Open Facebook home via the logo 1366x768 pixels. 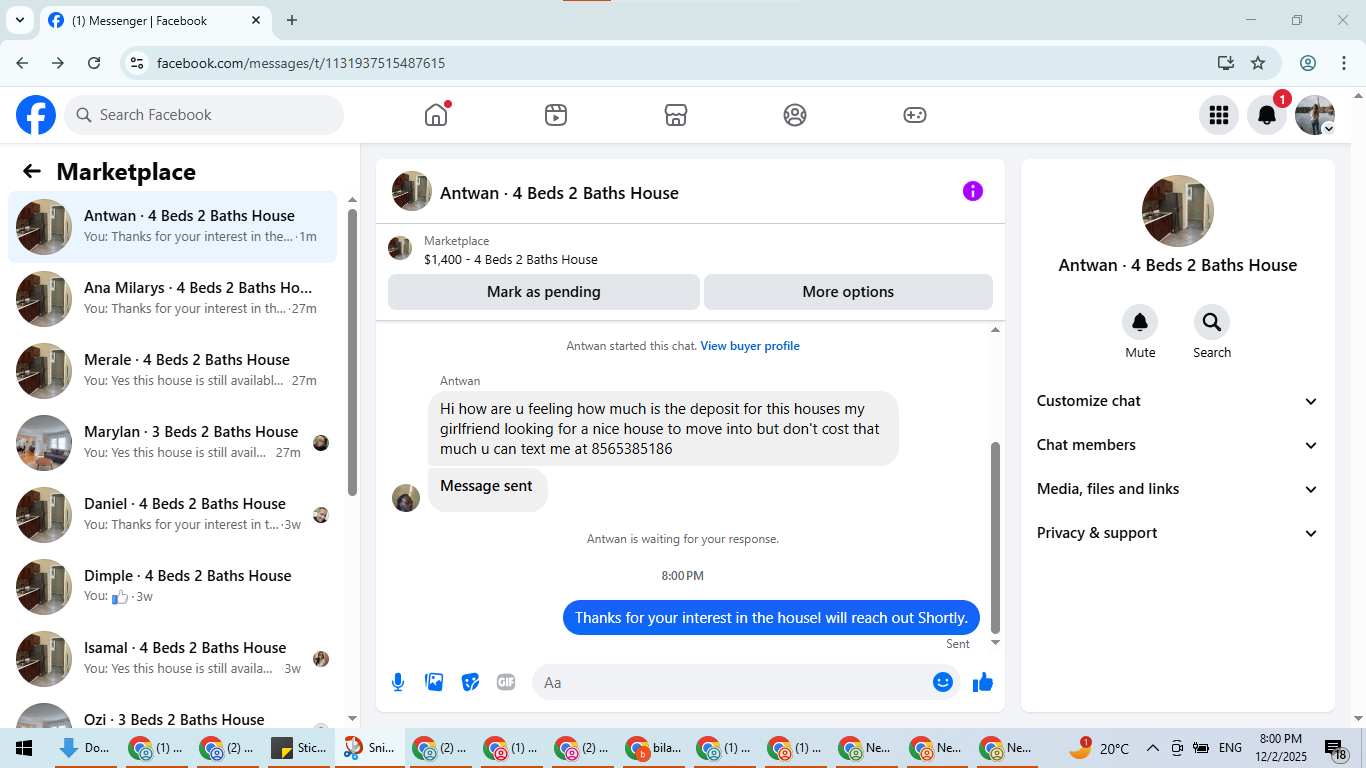36,115
